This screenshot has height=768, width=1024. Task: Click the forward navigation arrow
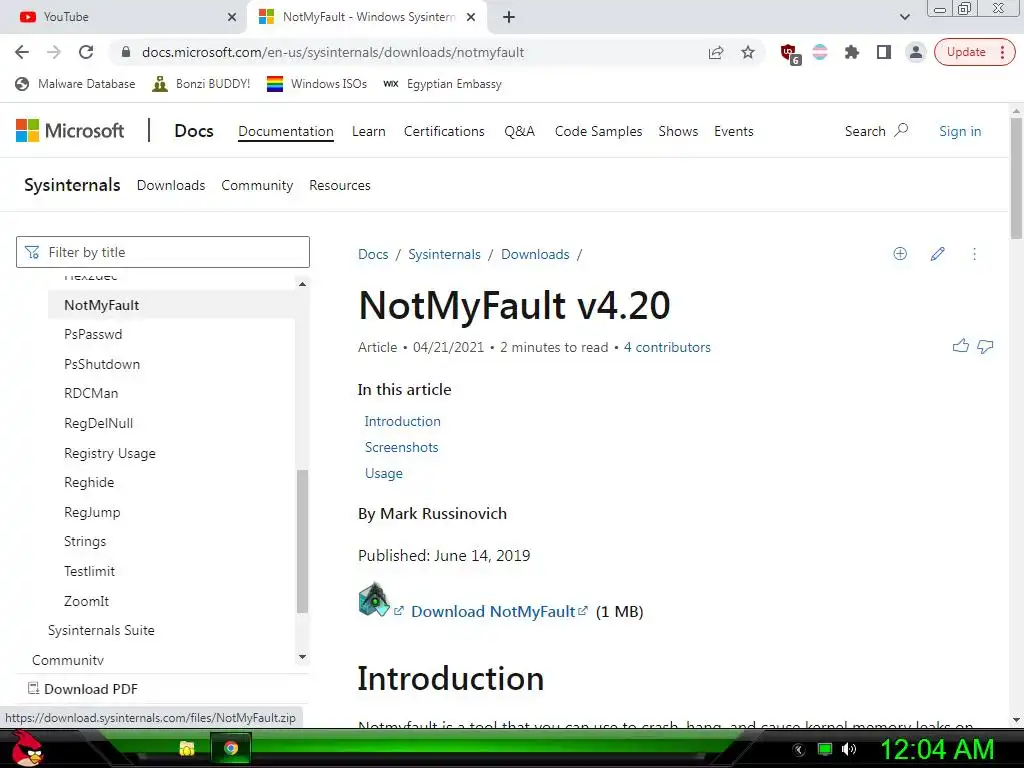pos(54,52)
